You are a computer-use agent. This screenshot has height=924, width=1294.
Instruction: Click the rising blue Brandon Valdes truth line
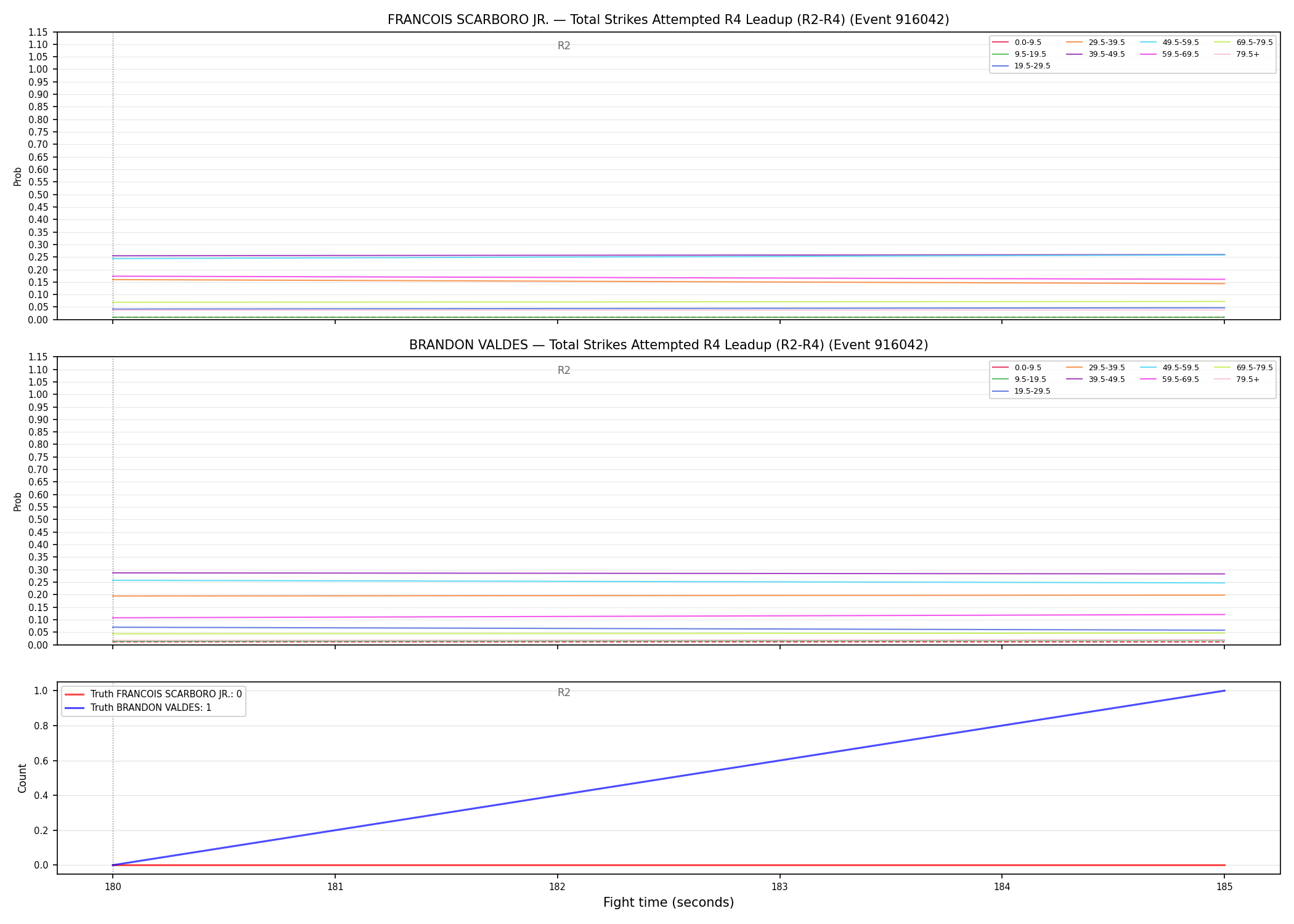click(669, 777)
